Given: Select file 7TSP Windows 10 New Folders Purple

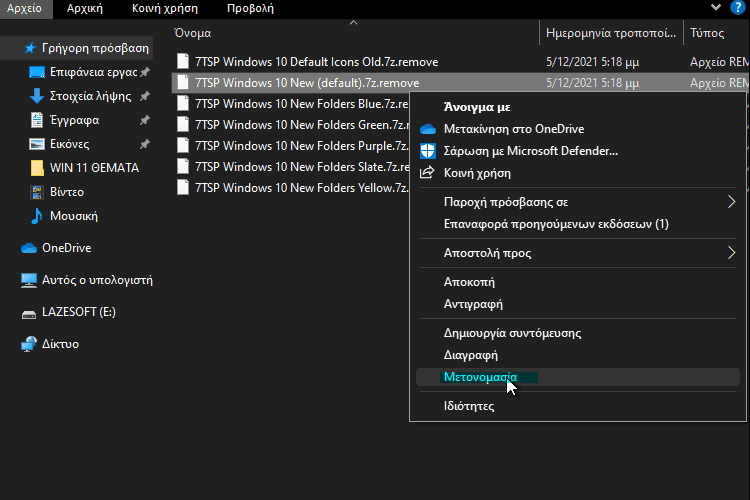Looking at the screenshot, I should coord(302,146).
